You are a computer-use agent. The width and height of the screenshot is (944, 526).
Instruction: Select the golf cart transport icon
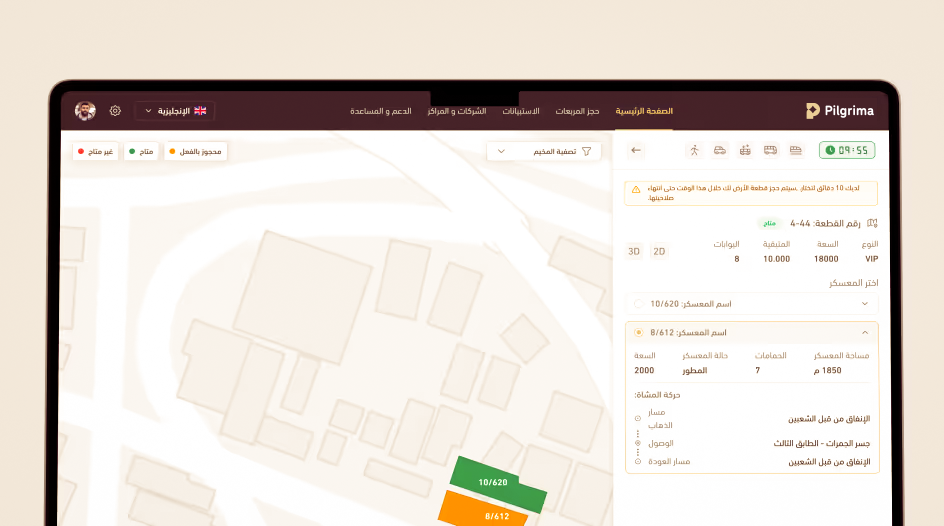tap(745, 150)
